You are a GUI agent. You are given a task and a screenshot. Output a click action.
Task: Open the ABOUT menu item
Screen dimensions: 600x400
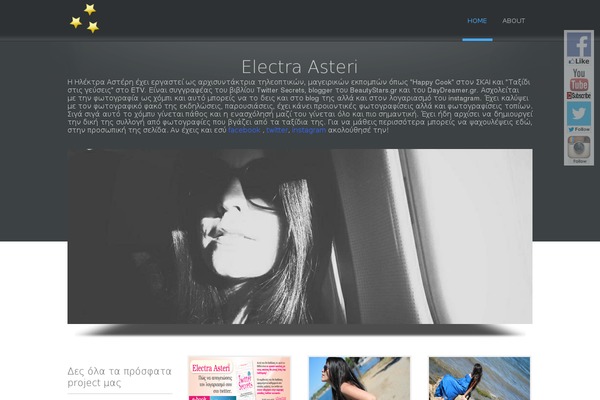514,21
